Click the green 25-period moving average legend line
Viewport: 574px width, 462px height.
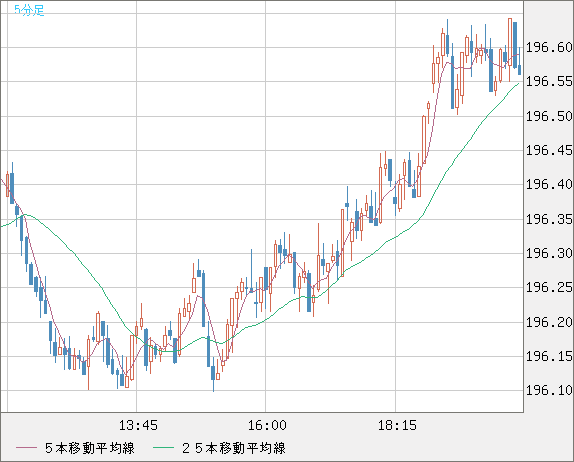(x=163, y=448)
